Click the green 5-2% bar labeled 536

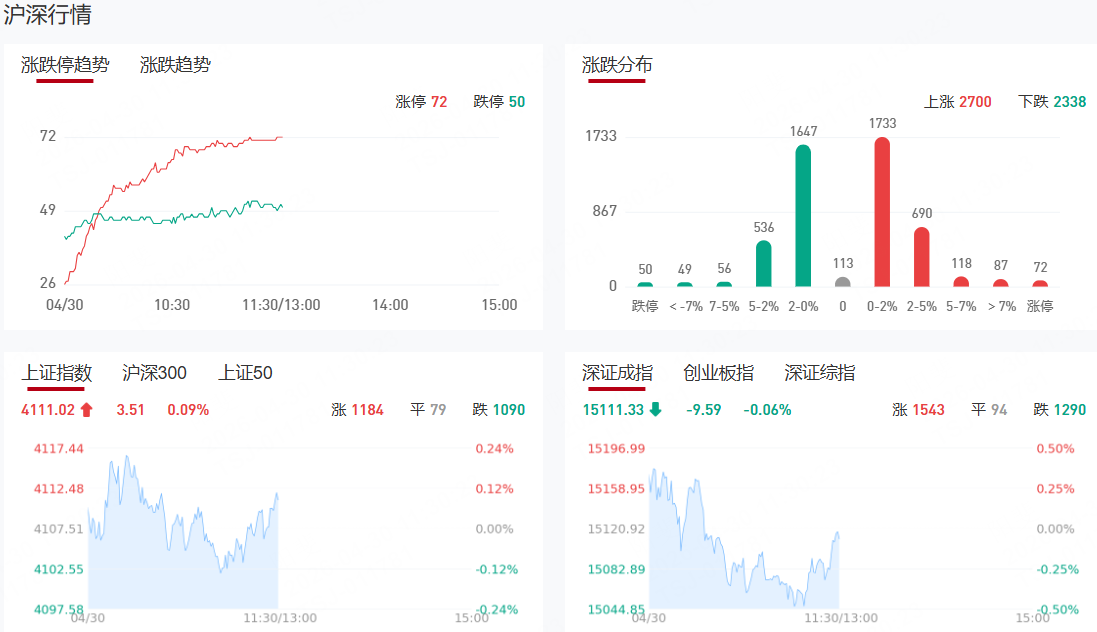(764, 264)
